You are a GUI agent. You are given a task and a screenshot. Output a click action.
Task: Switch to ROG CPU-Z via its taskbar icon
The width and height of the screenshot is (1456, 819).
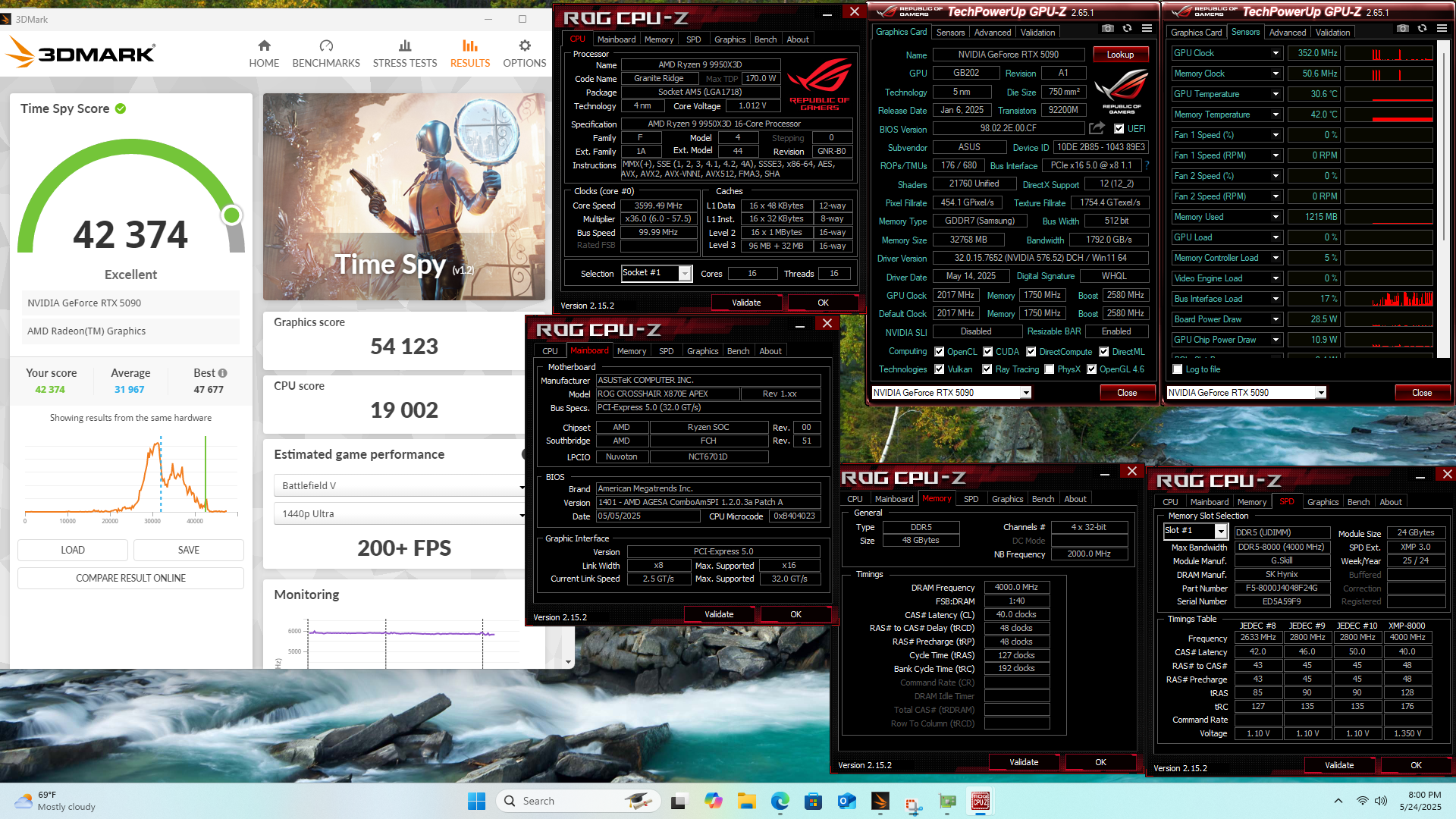click(x=981, y=801)
